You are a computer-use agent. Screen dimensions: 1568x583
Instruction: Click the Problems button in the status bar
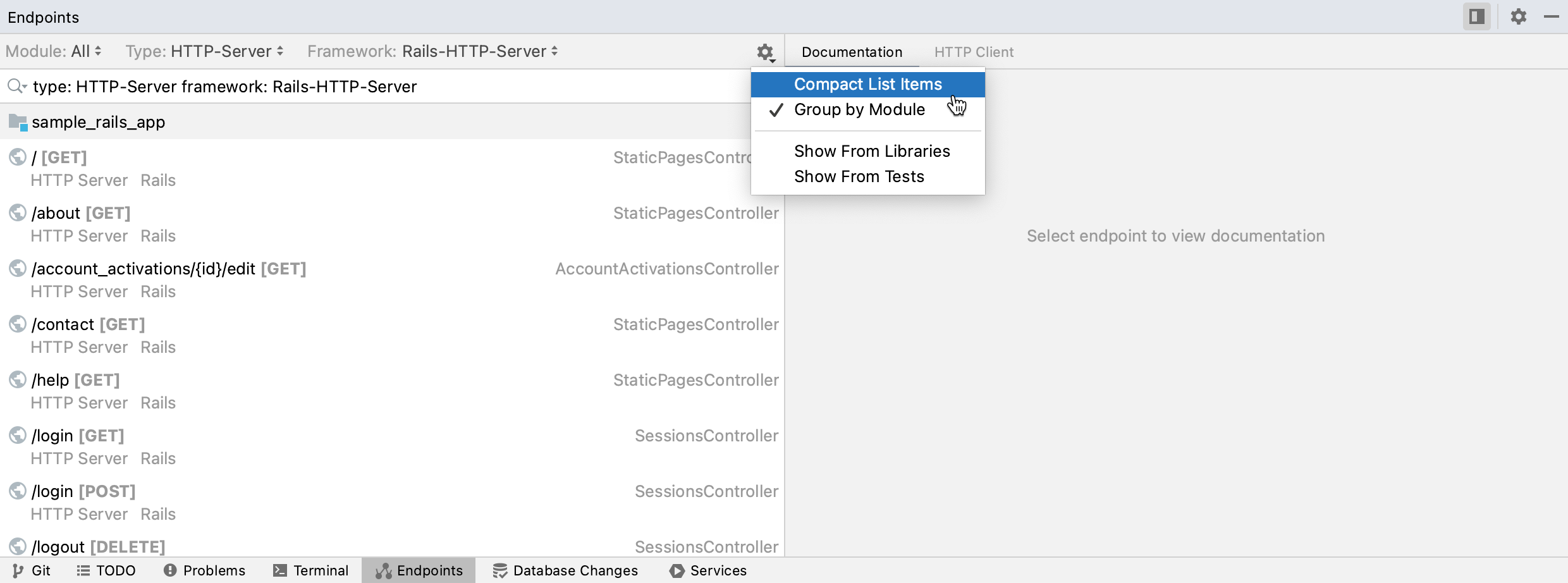point(204,570)
